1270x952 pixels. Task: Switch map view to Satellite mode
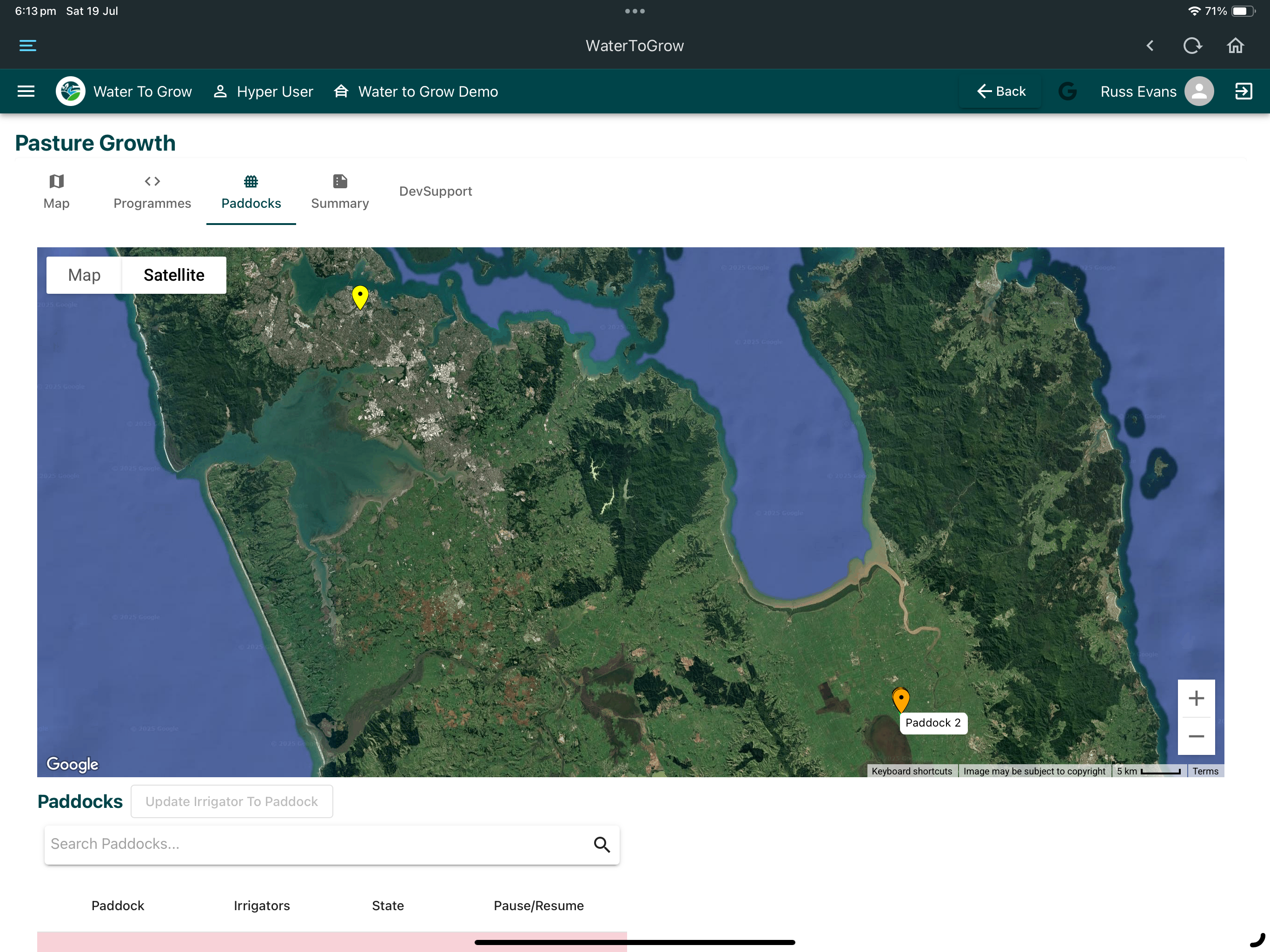tap(174, 275)
